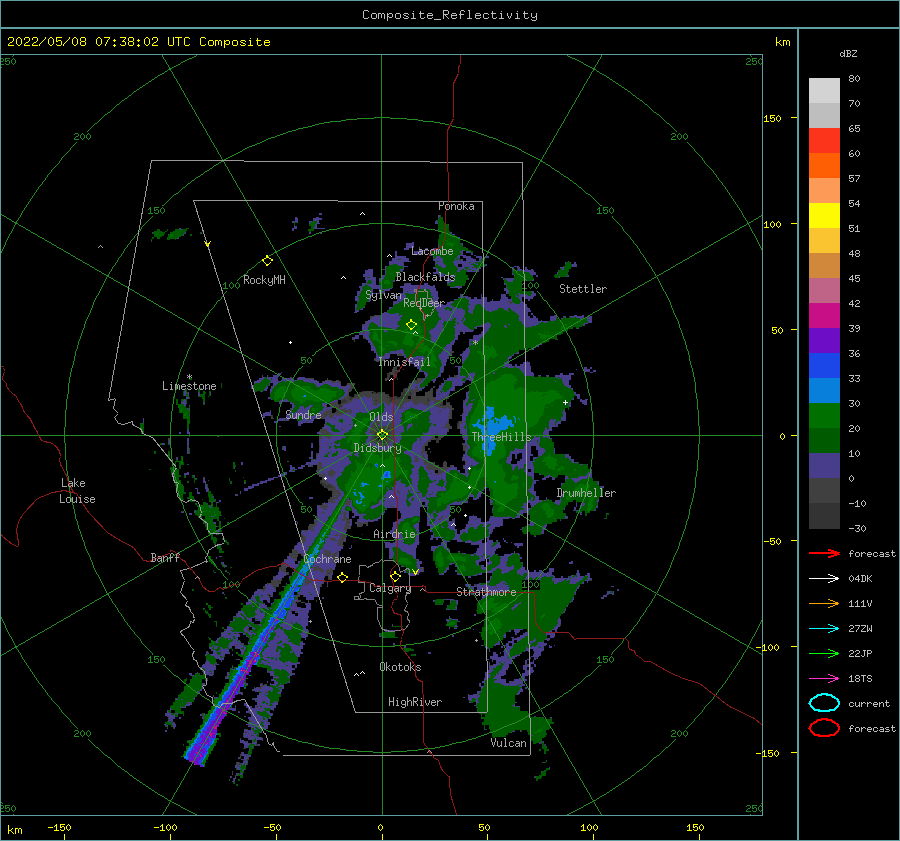Click the light gray 80–70 dBZ swatch
900x841 pixels.
tap(824, 91)
